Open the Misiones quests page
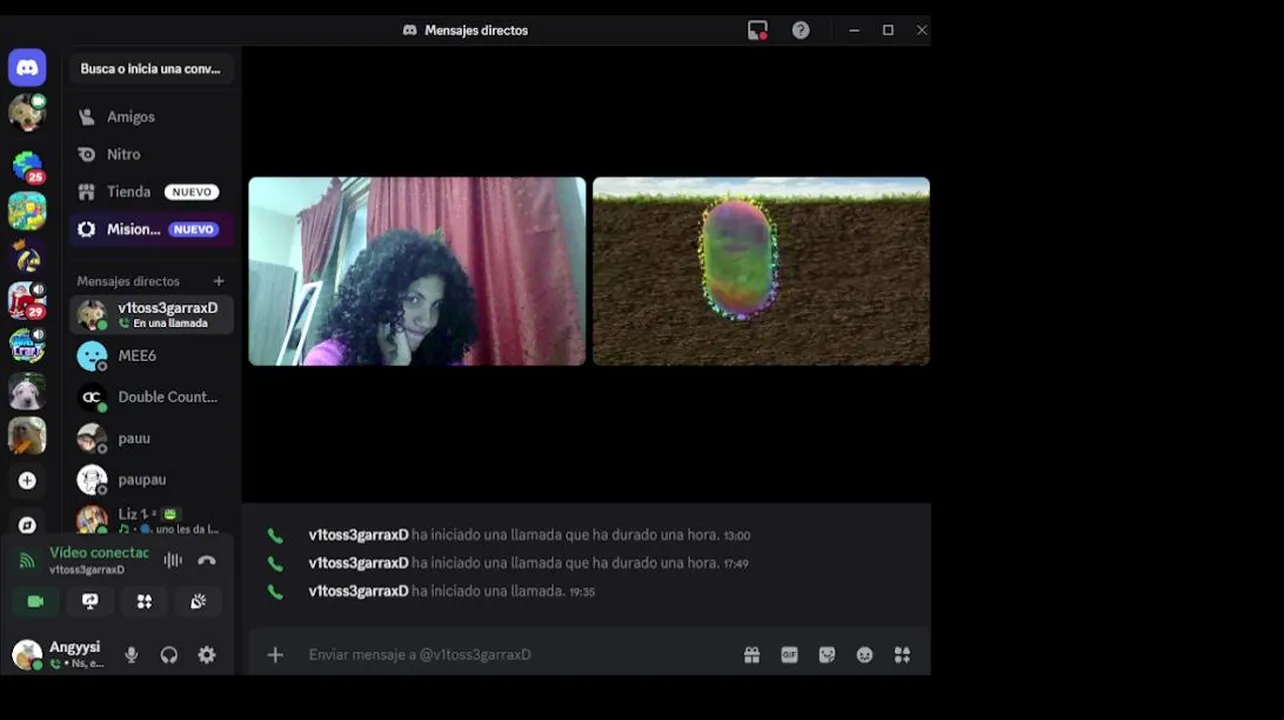 click(152, 229)
